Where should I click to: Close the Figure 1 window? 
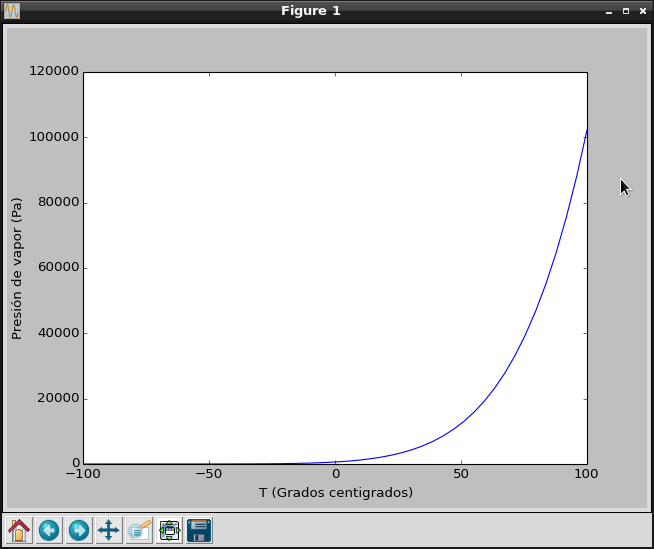coord(642,11)
